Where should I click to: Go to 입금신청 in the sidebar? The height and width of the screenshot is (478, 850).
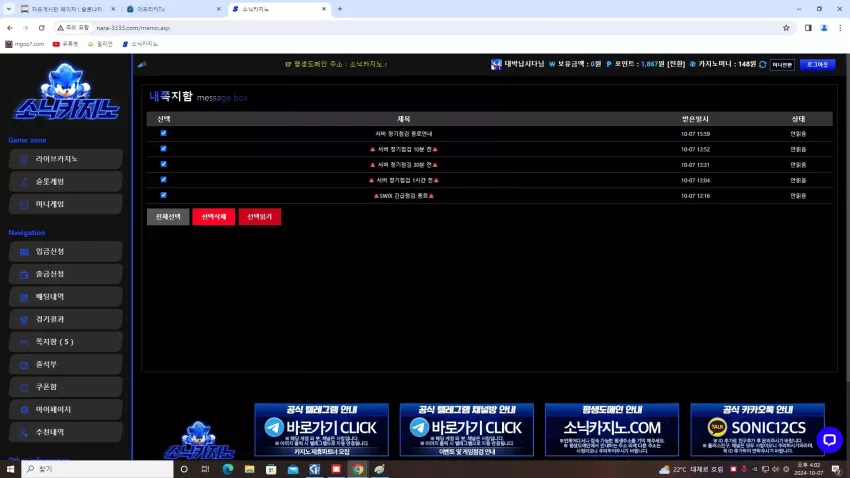[x=66, y=251]
